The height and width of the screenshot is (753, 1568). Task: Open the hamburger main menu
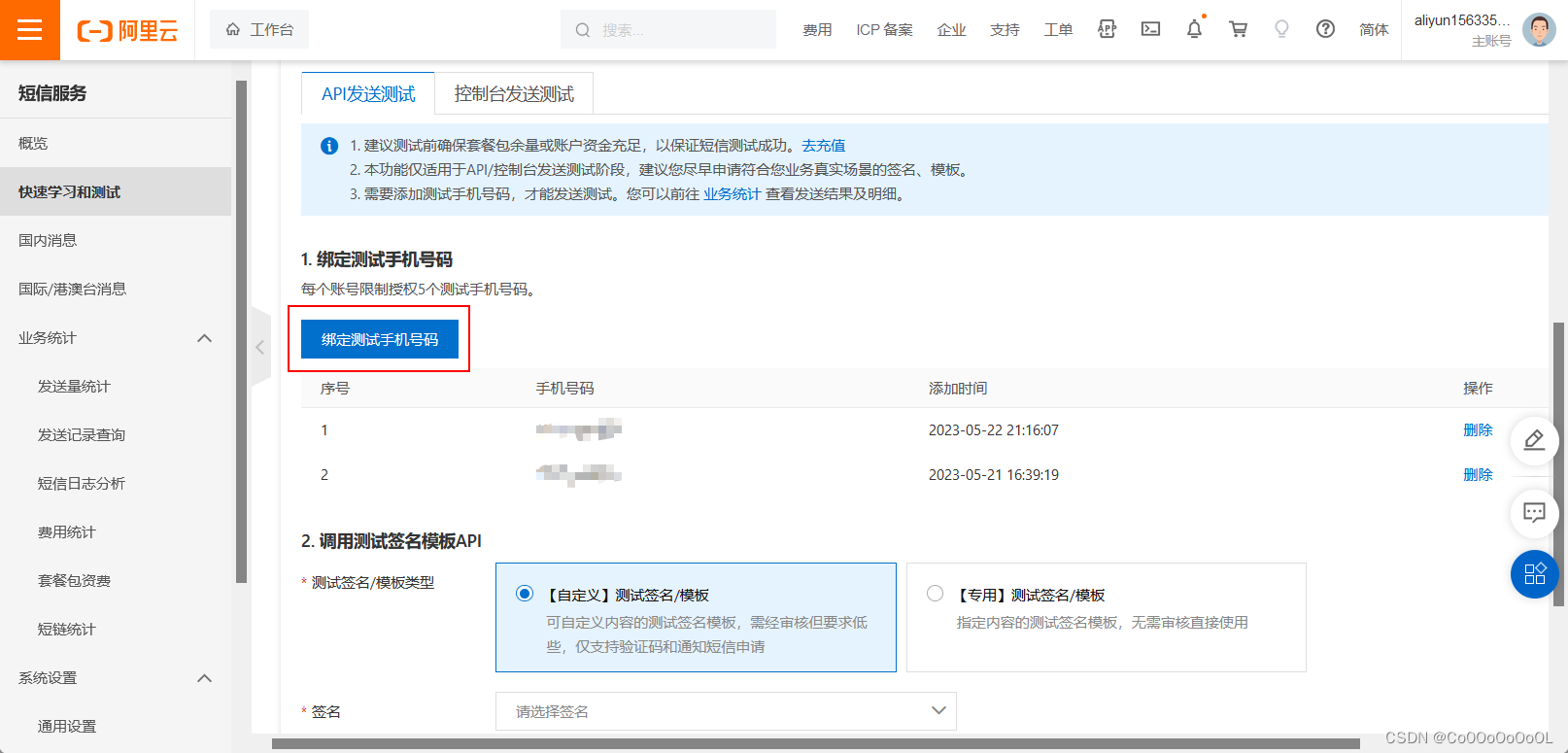pos(30,30)
